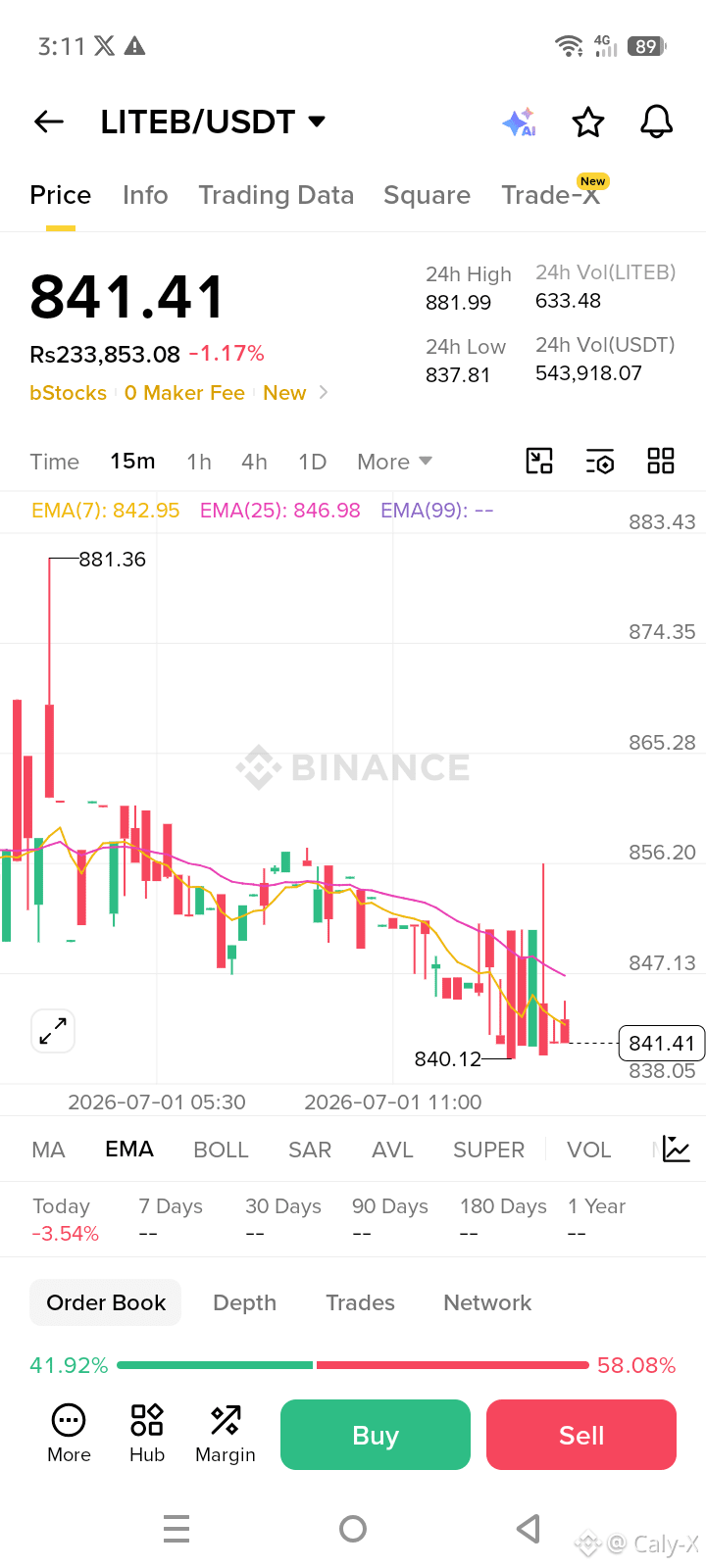Open indicator settings chart icon

click(677, 1149)
